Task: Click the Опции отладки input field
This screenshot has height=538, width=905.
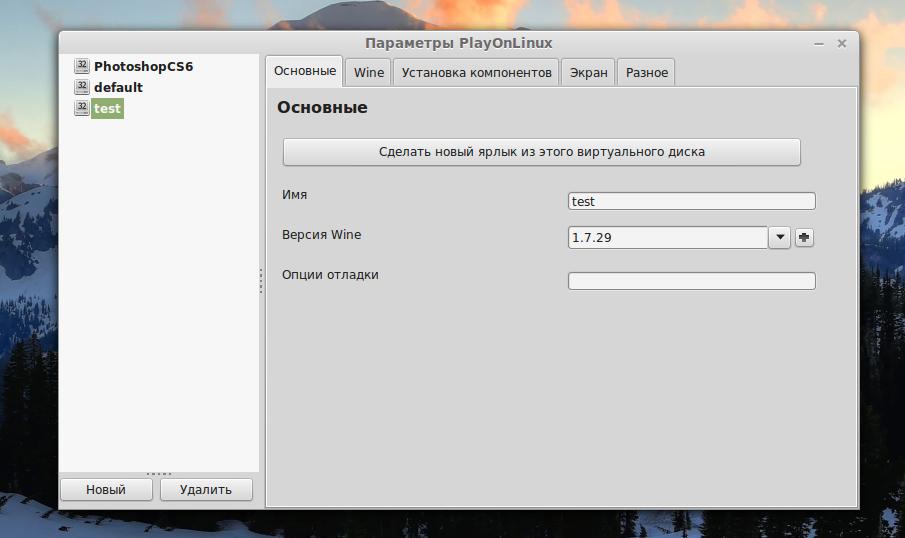Action: point(691,281)
